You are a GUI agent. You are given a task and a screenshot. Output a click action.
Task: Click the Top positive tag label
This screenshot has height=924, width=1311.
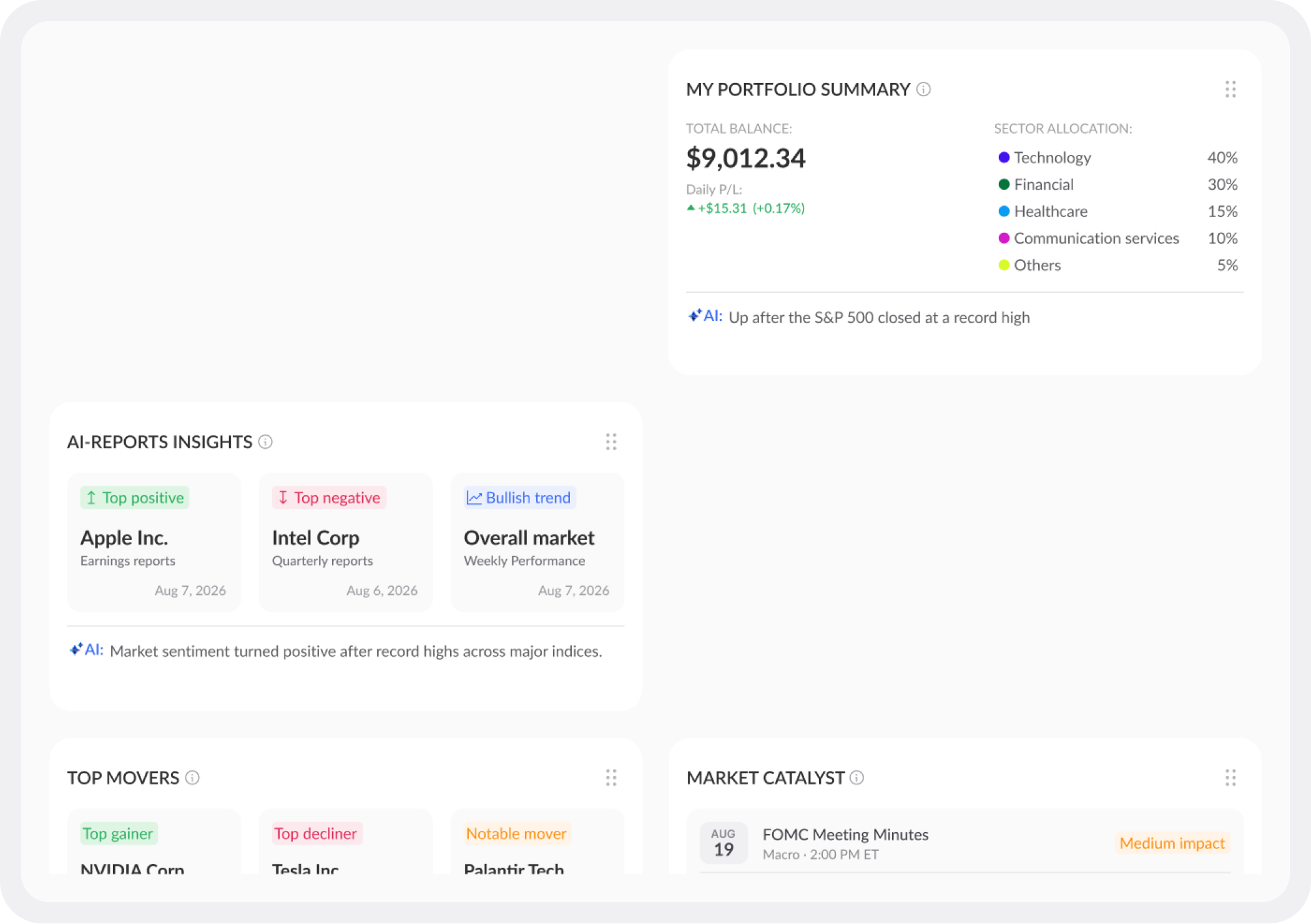pyautogui.click(x=143, y=498)
